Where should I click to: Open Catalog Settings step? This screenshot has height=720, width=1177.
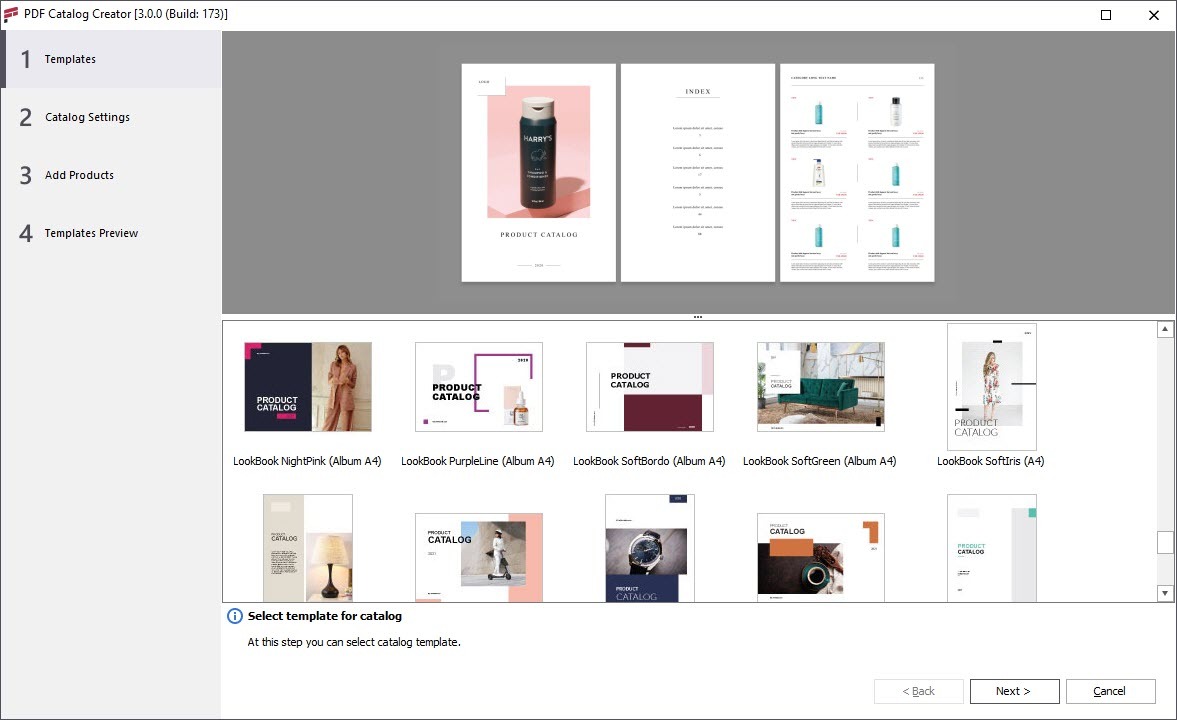click(87, 118)
